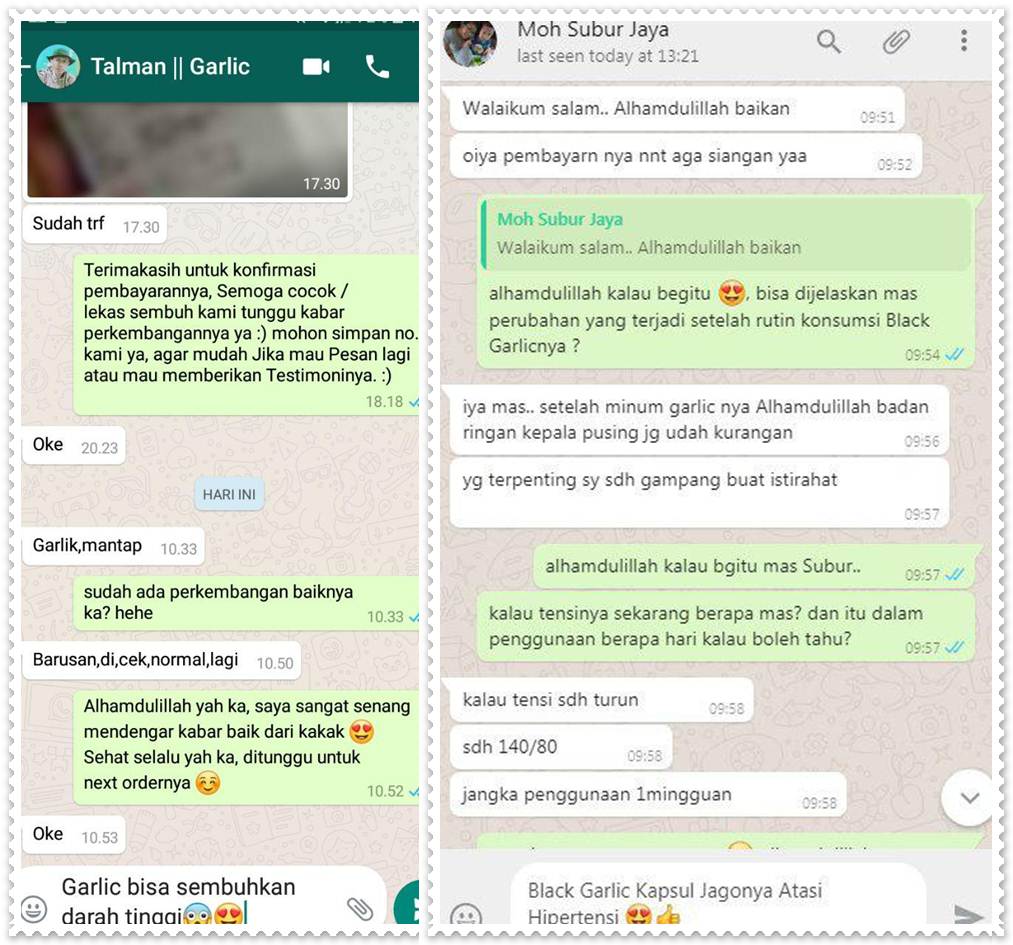The image size is (1013, 945).
Task: Click the Garlic bisa sembuhkan input field
Action: [202, 898]
